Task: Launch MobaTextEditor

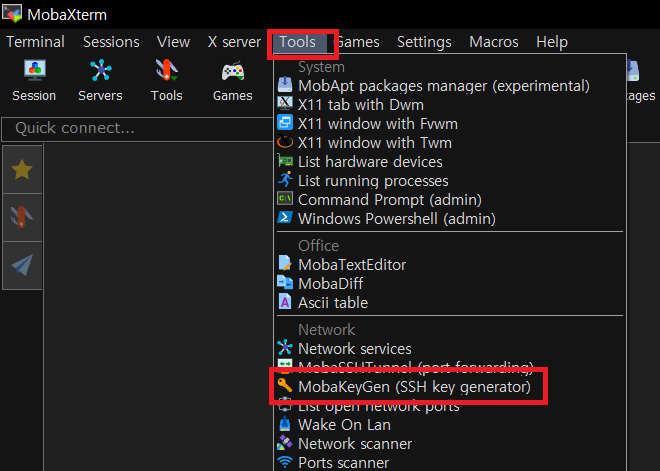Action: 352,265
